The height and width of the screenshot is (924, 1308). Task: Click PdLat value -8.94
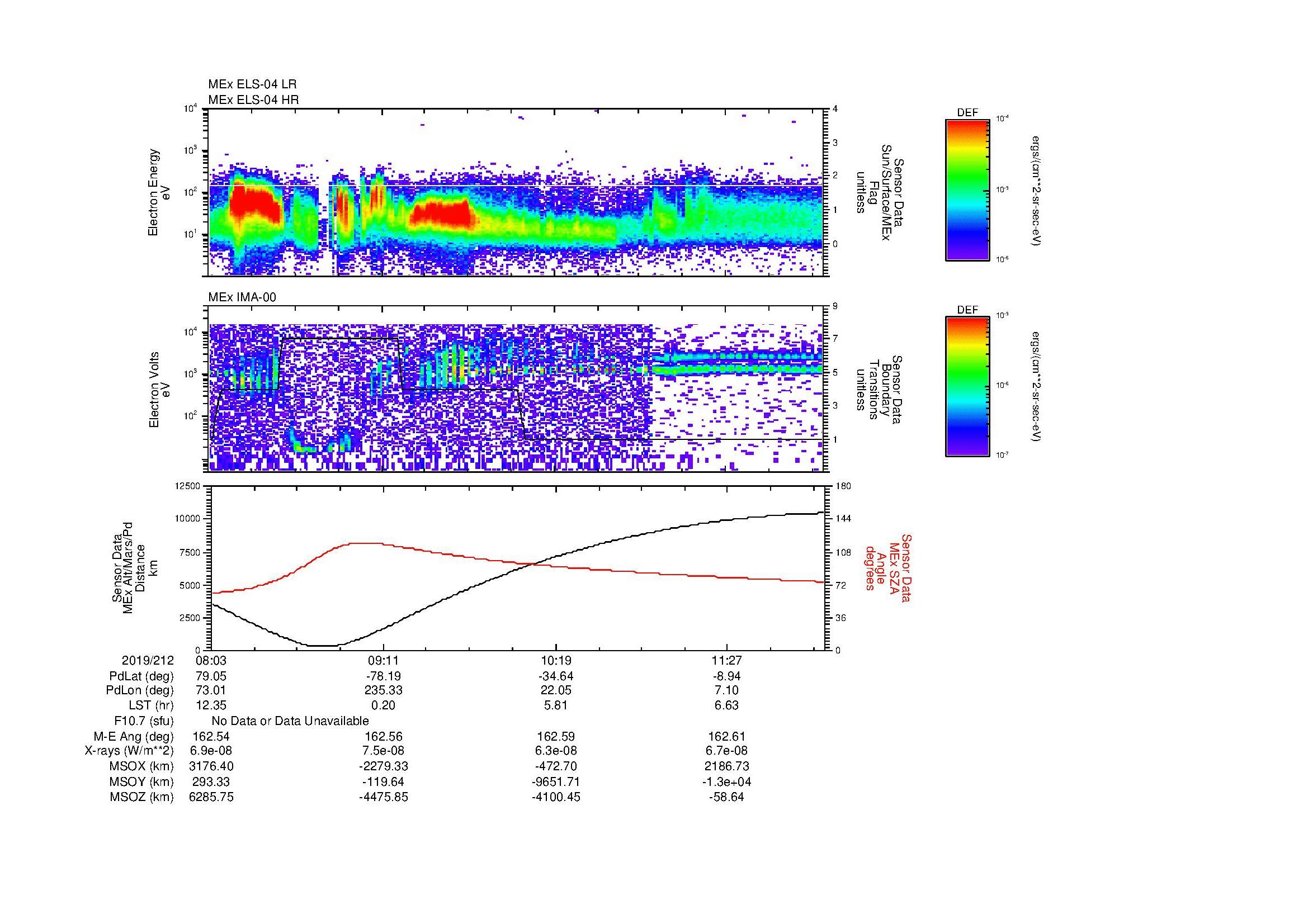point(727,676)
